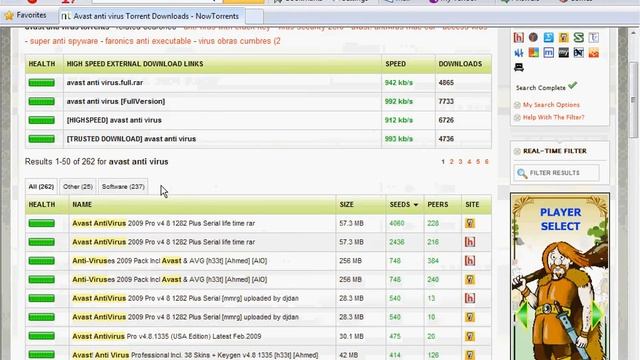Click the dark bordered BT site icon in the grid
This screenshot has height=360, width=640.
coord(578,53)
